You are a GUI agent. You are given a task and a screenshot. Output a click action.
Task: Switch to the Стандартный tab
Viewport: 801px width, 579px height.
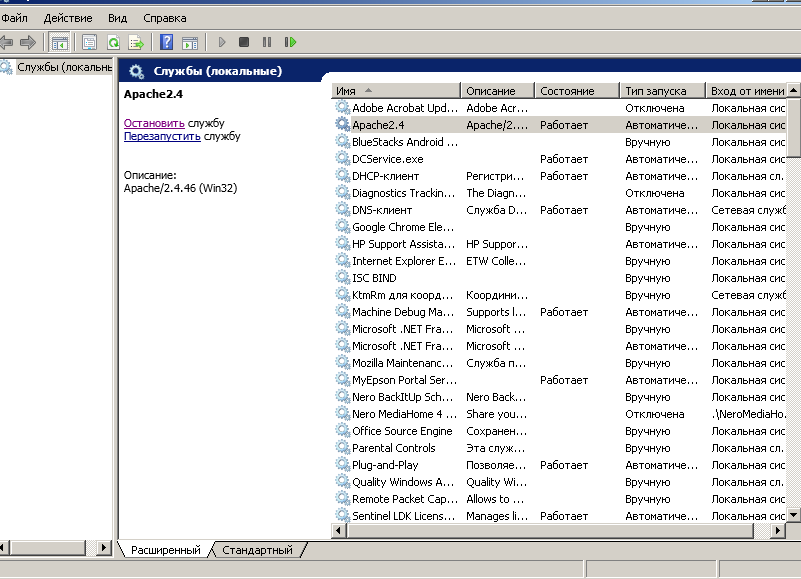pyautogui.click(x=257, y=550)
